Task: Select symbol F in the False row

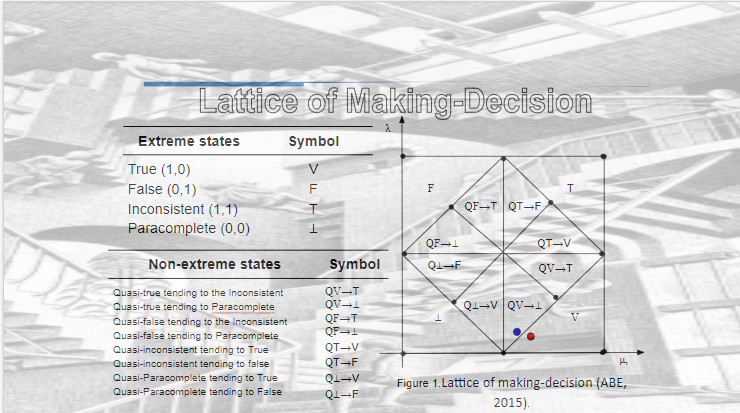Action: (x=312, y=189)
